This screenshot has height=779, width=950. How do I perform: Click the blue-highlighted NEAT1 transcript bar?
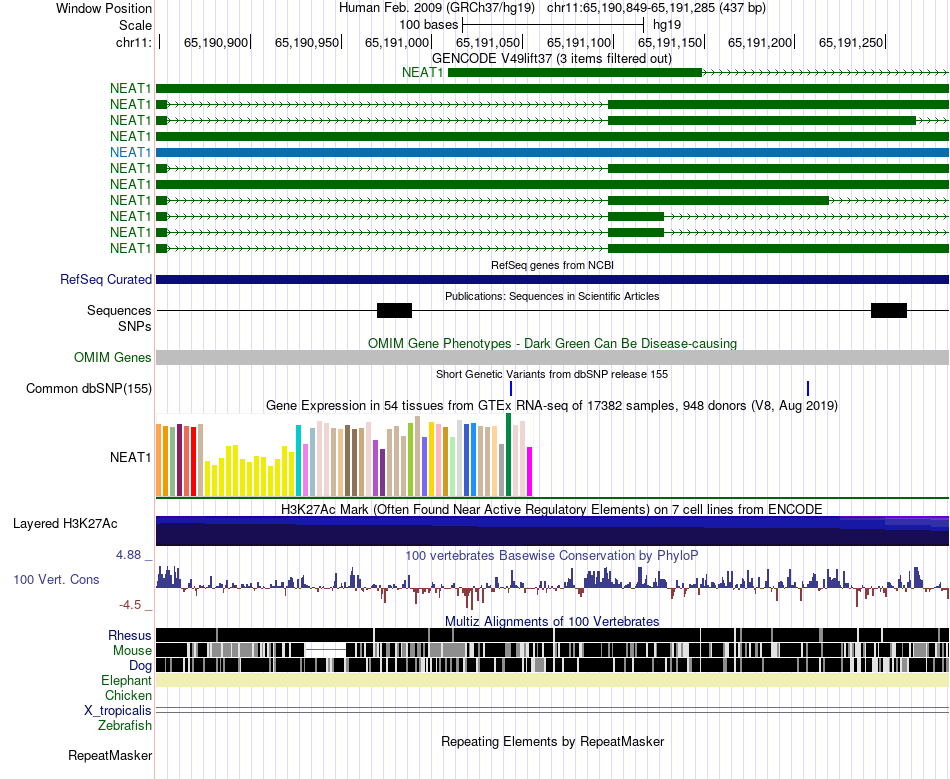point(552,152)
